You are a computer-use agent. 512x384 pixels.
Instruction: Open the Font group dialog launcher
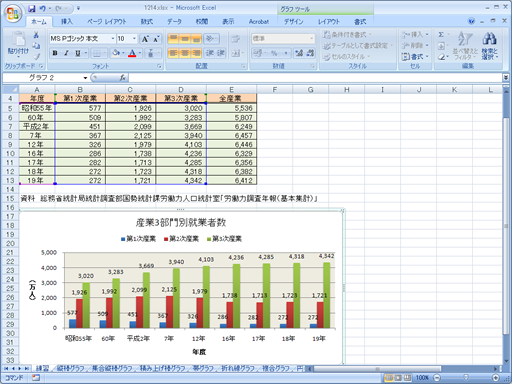pos(159,66)
